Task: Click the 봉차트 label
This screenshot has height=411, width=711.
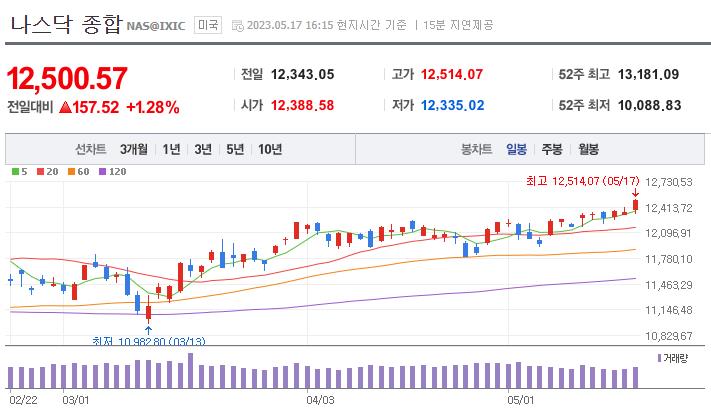Action: pyautogui.click(x=477, y=149)
